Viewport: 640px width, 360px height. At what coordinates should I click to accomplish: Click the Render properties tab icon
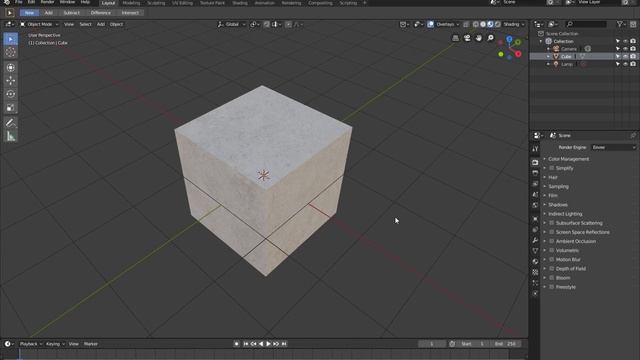pos(535,162)
